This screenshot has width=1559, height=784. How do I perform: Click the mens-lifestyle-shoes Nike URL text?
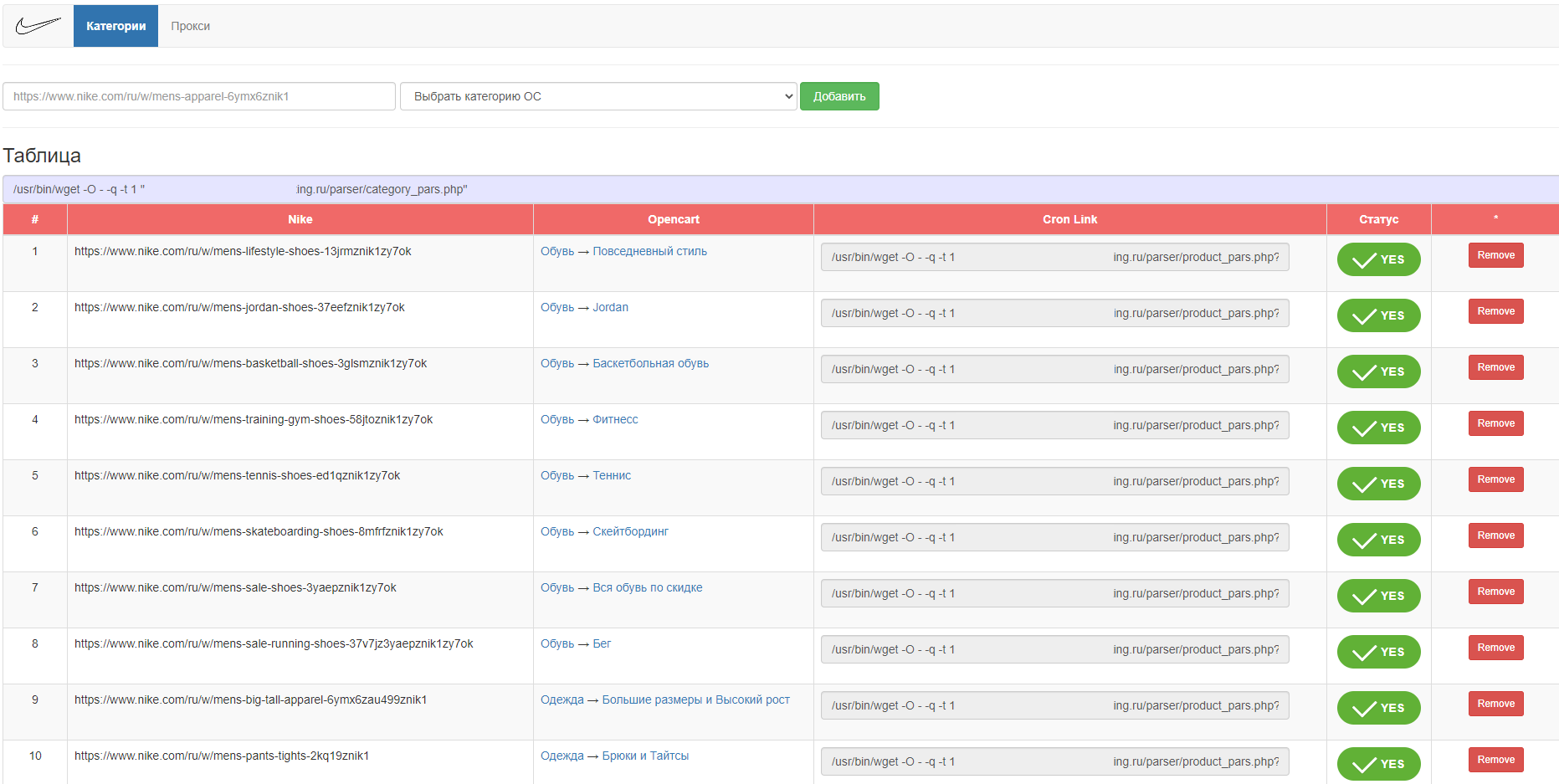[243, 251]
